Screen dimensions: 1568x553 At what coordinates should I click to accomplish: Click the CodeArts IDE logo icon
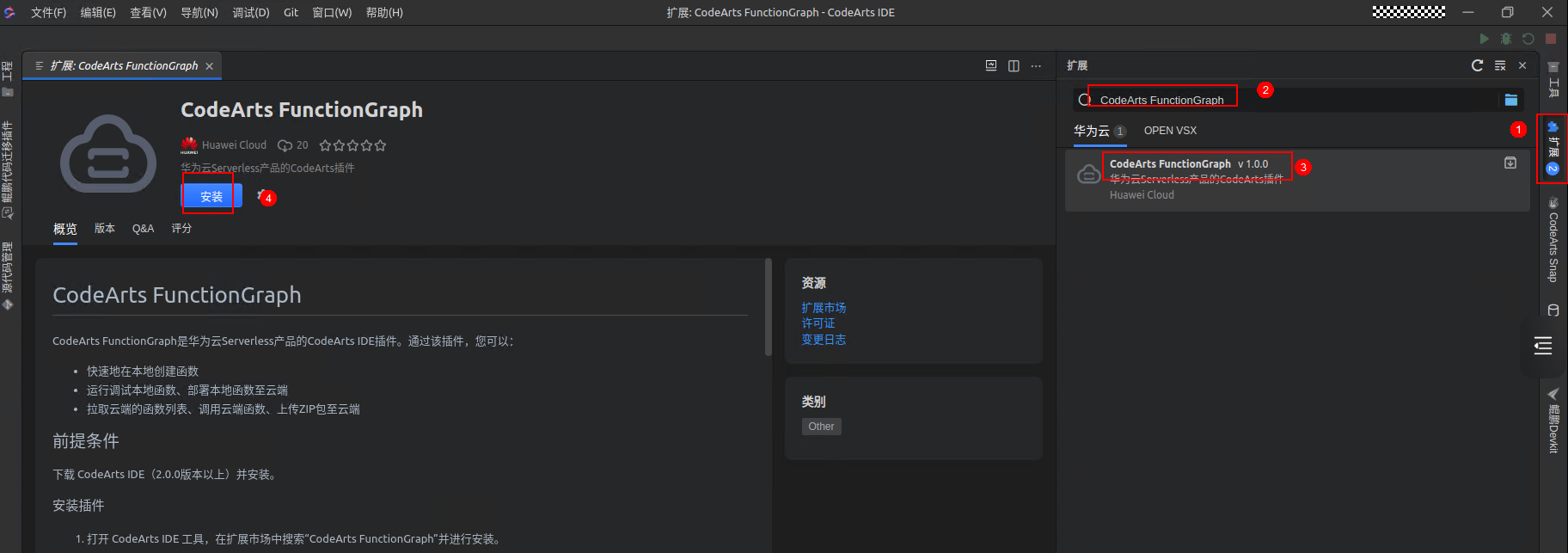click(x=9, y=12)
